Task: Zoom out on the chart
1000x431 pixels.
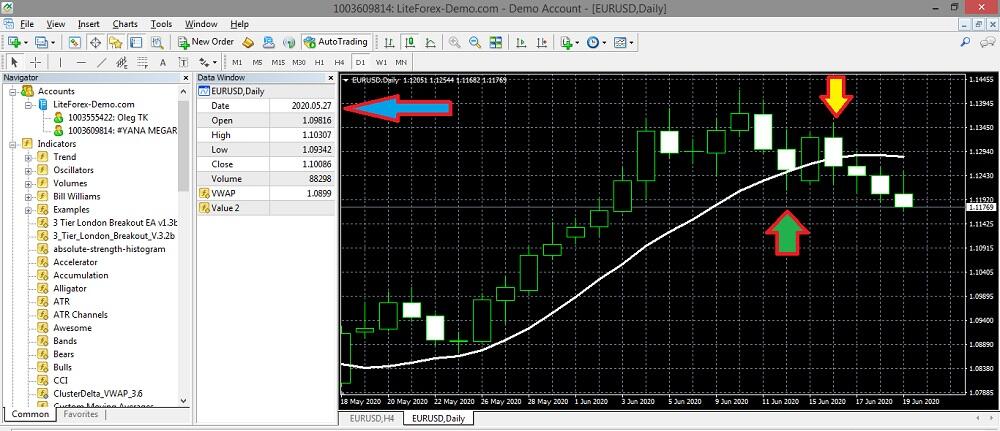Action: [x=474, y=42]
